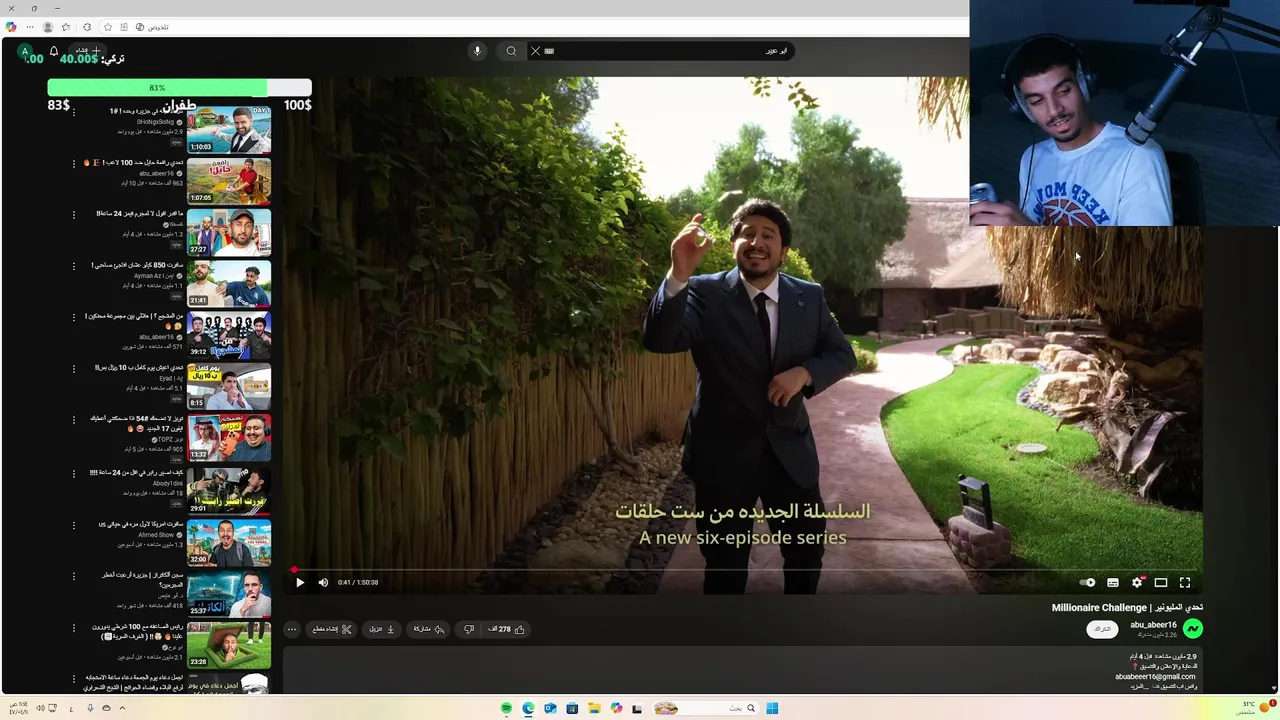The height and width of the screenshot is (720, 1280).
Task: Enter fullscreen in the video player
Action: 1185,582
